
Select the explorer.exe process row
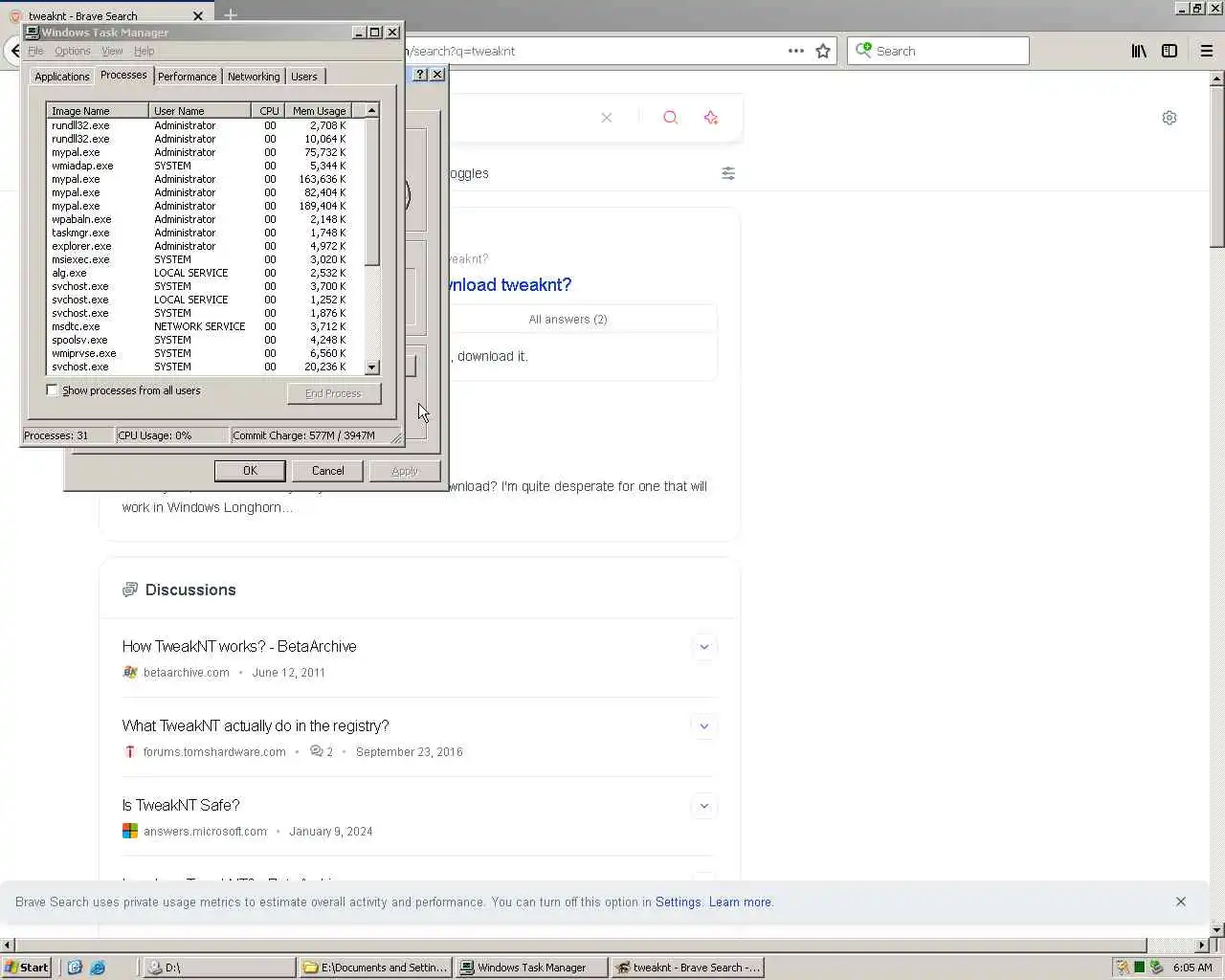(x=206, y=246)
